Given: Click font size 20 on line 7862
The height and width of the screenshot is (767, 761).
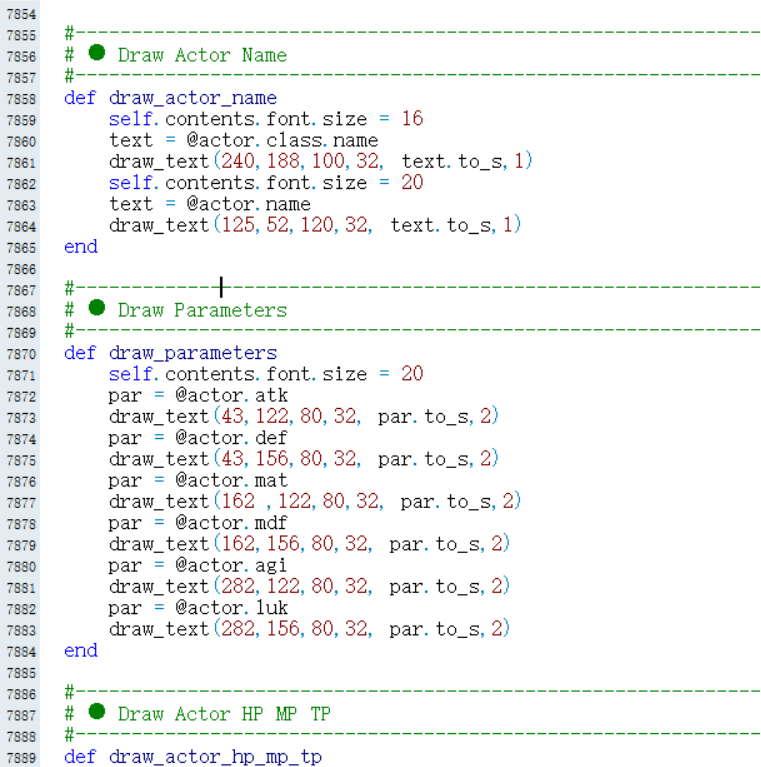Looking at the screenshot, I should click(412, 182).
